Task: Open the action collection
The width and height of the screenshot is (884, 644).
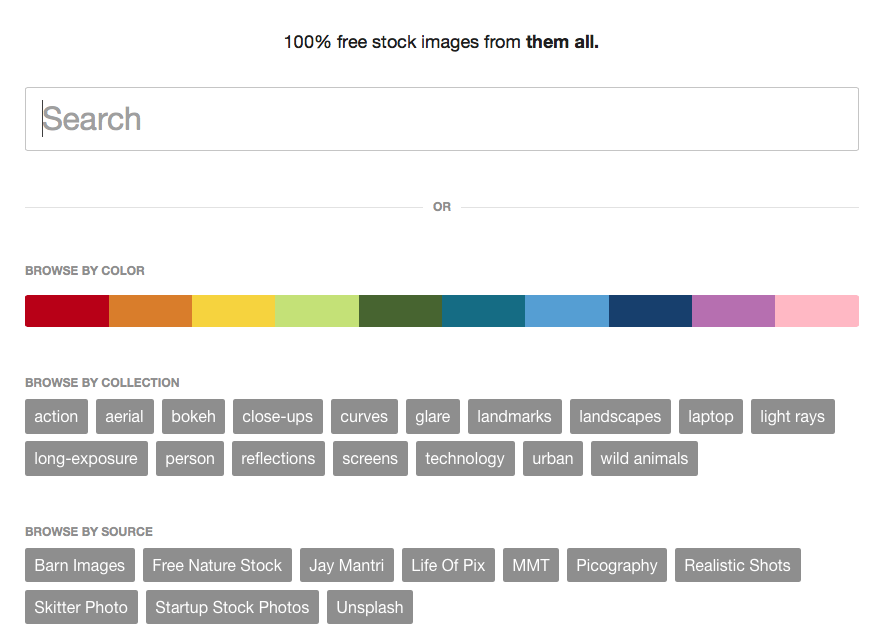Action: (56, 417)
